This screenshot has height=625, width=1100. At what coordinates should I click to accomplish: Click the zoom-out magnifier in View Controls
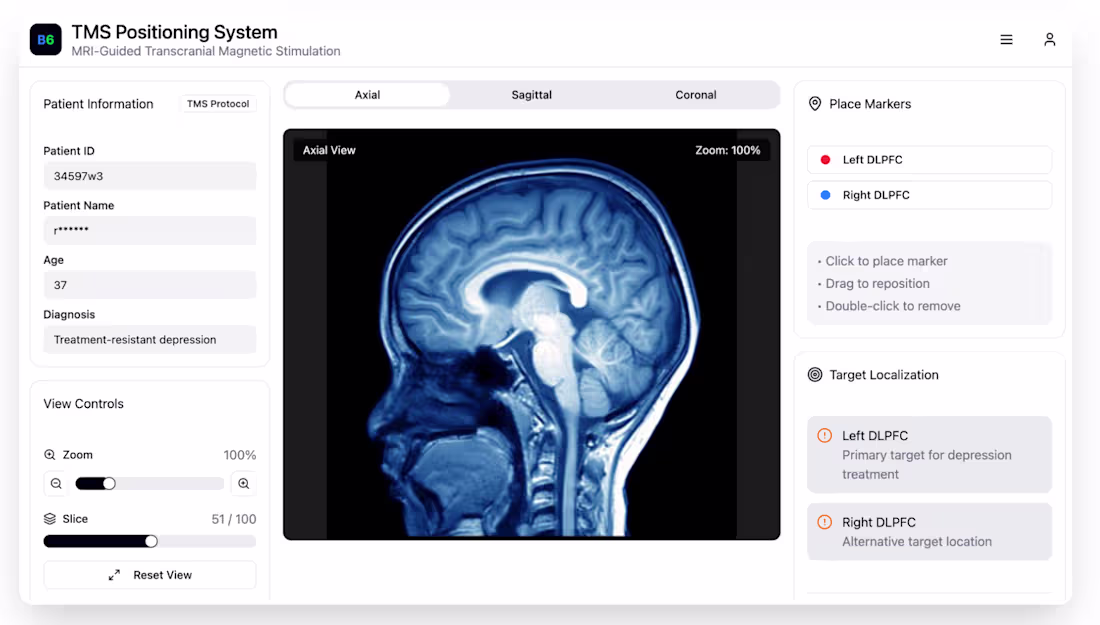click(x=56, y=483)
